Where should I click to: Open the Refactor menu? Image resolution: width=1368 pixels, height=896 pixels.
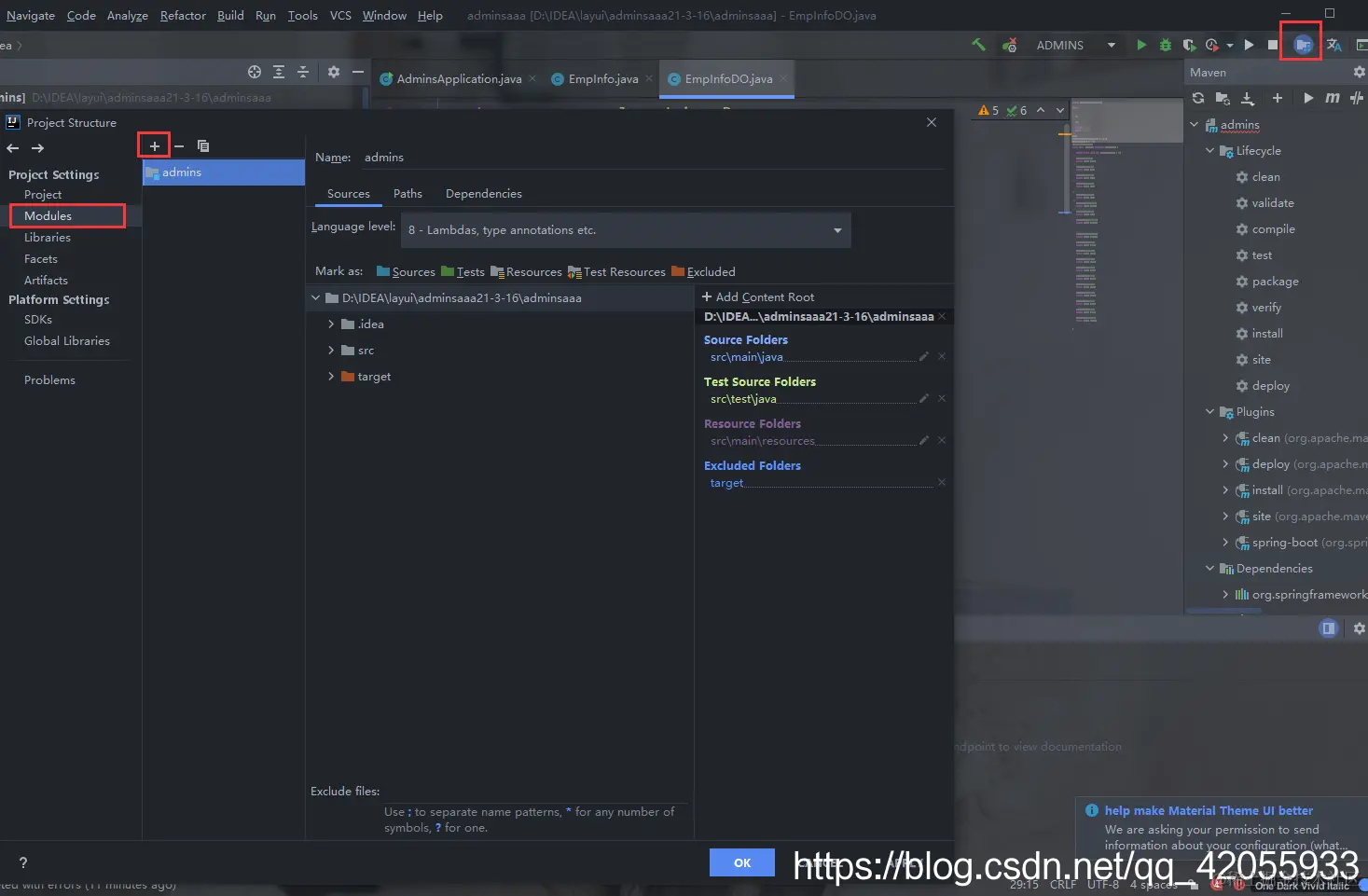tap(183, 15)
